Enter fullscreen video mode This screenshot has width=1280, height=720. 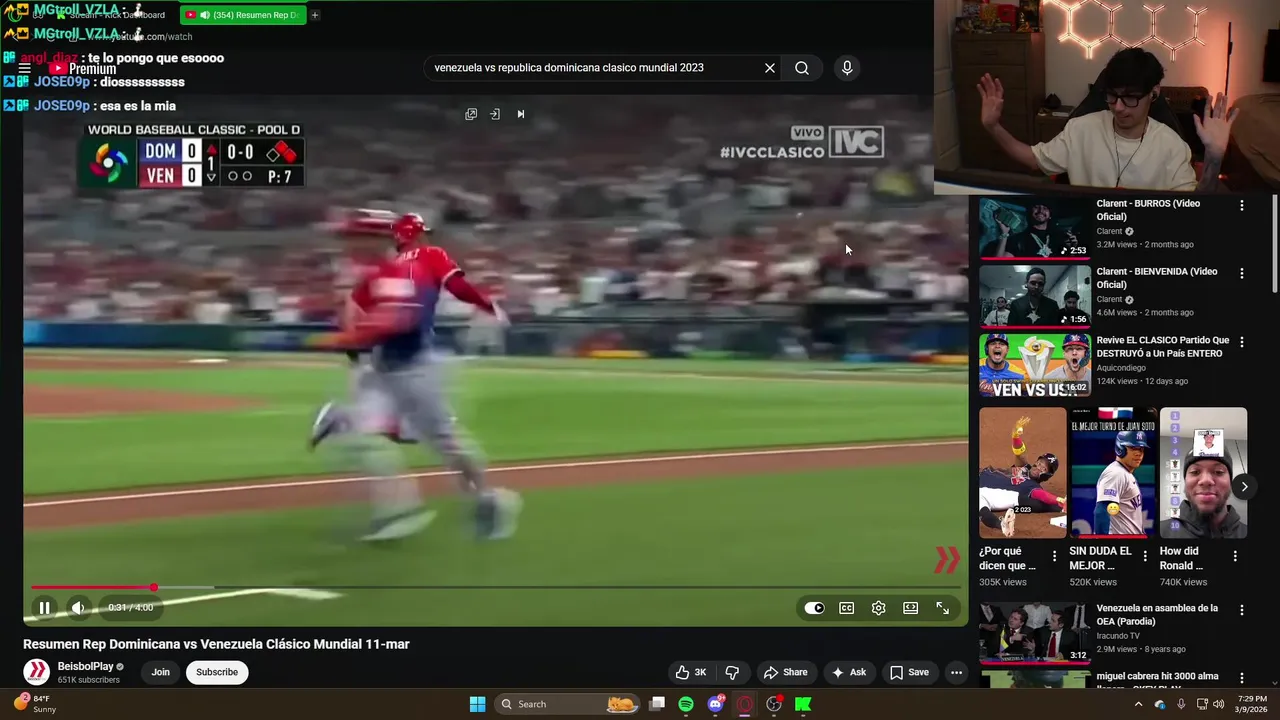(942, 608)
